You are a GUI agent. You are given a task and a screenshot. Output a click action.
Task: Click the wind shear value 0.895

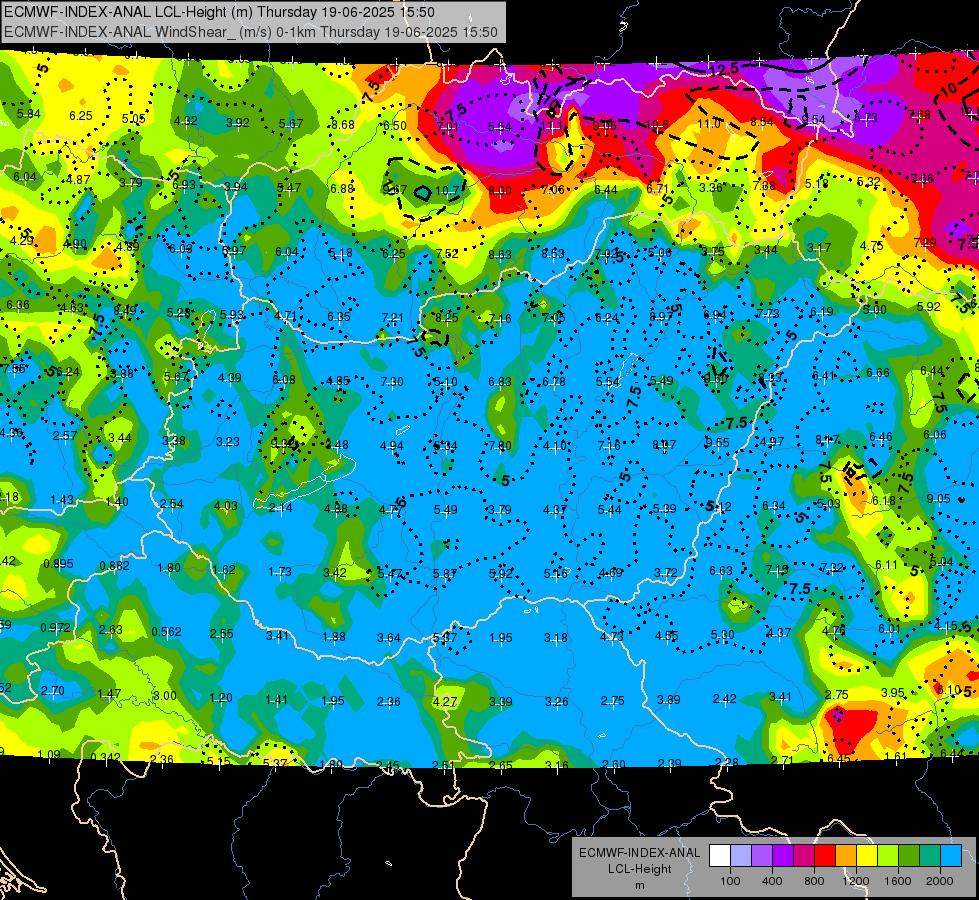tap(58, 564)
